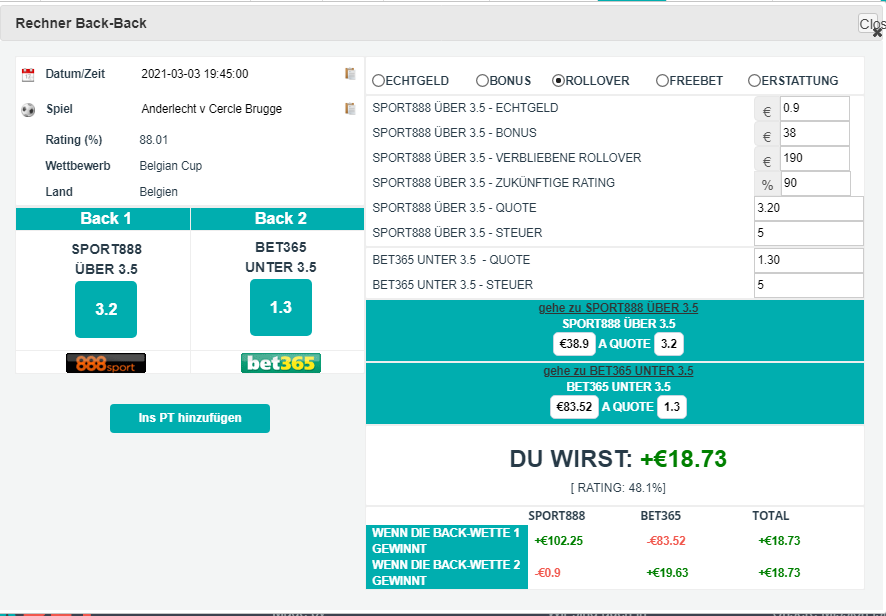Click the Back 1 odds box 3.2

tap(106, 309)
